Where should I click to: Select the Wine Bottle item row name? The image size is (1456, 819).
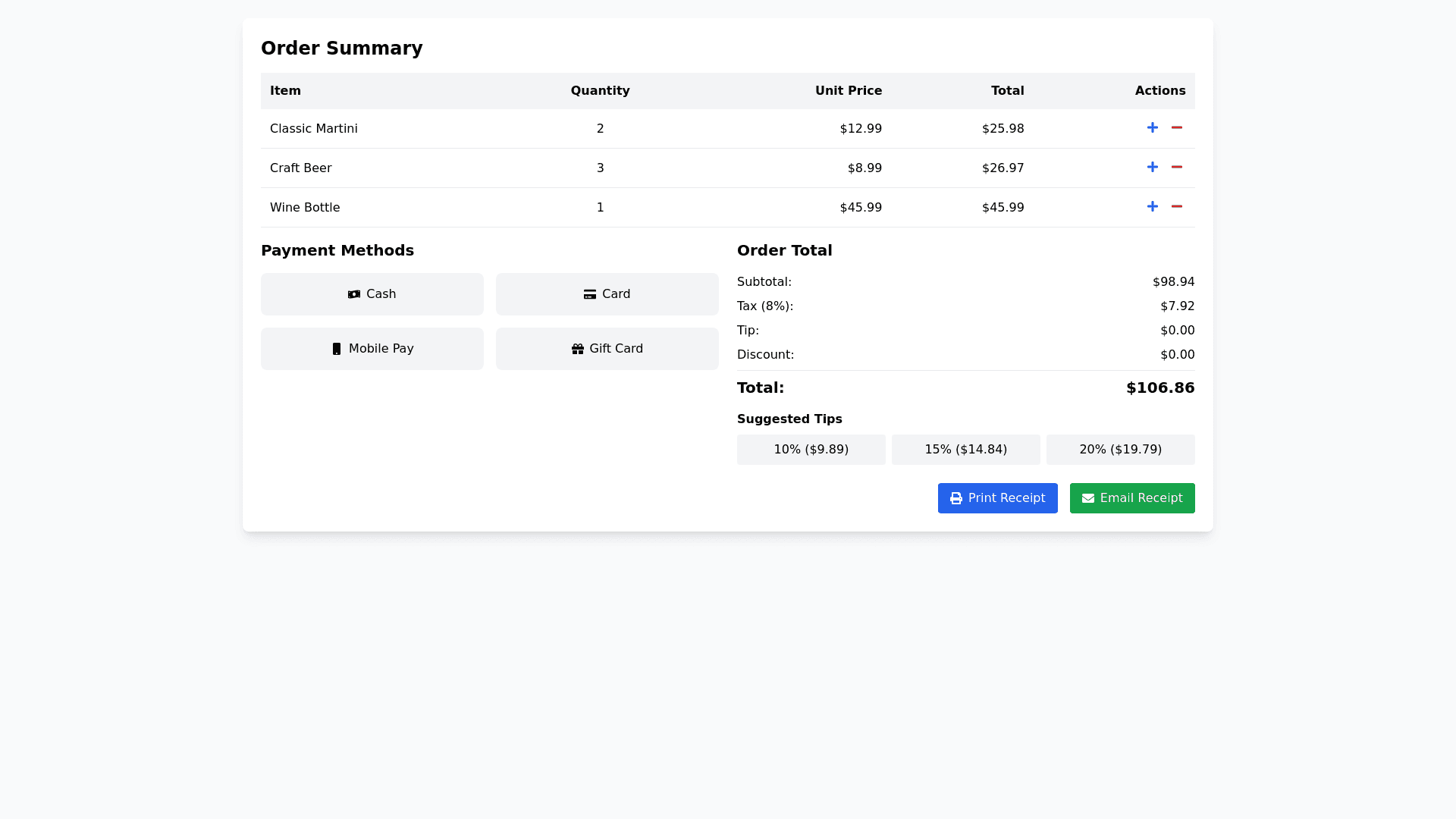tap(305, 208)
